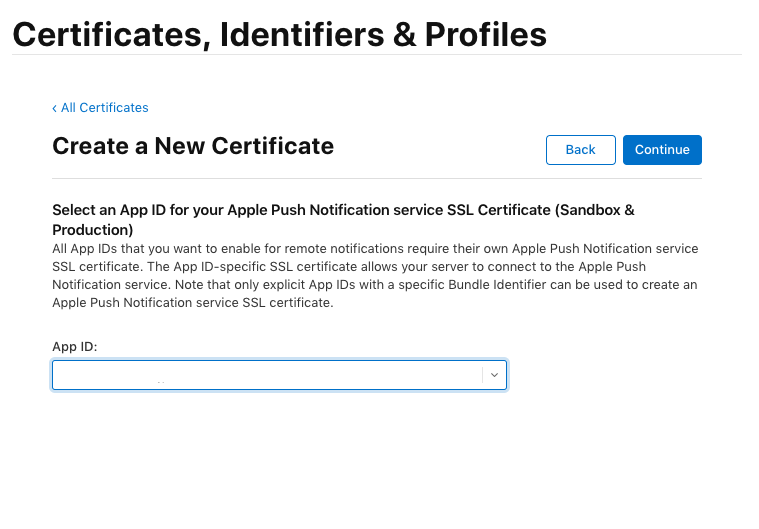Screen dimensions: 759x529
Task: Click the chevron arrow in App ID field
Action: coord(494,375)
